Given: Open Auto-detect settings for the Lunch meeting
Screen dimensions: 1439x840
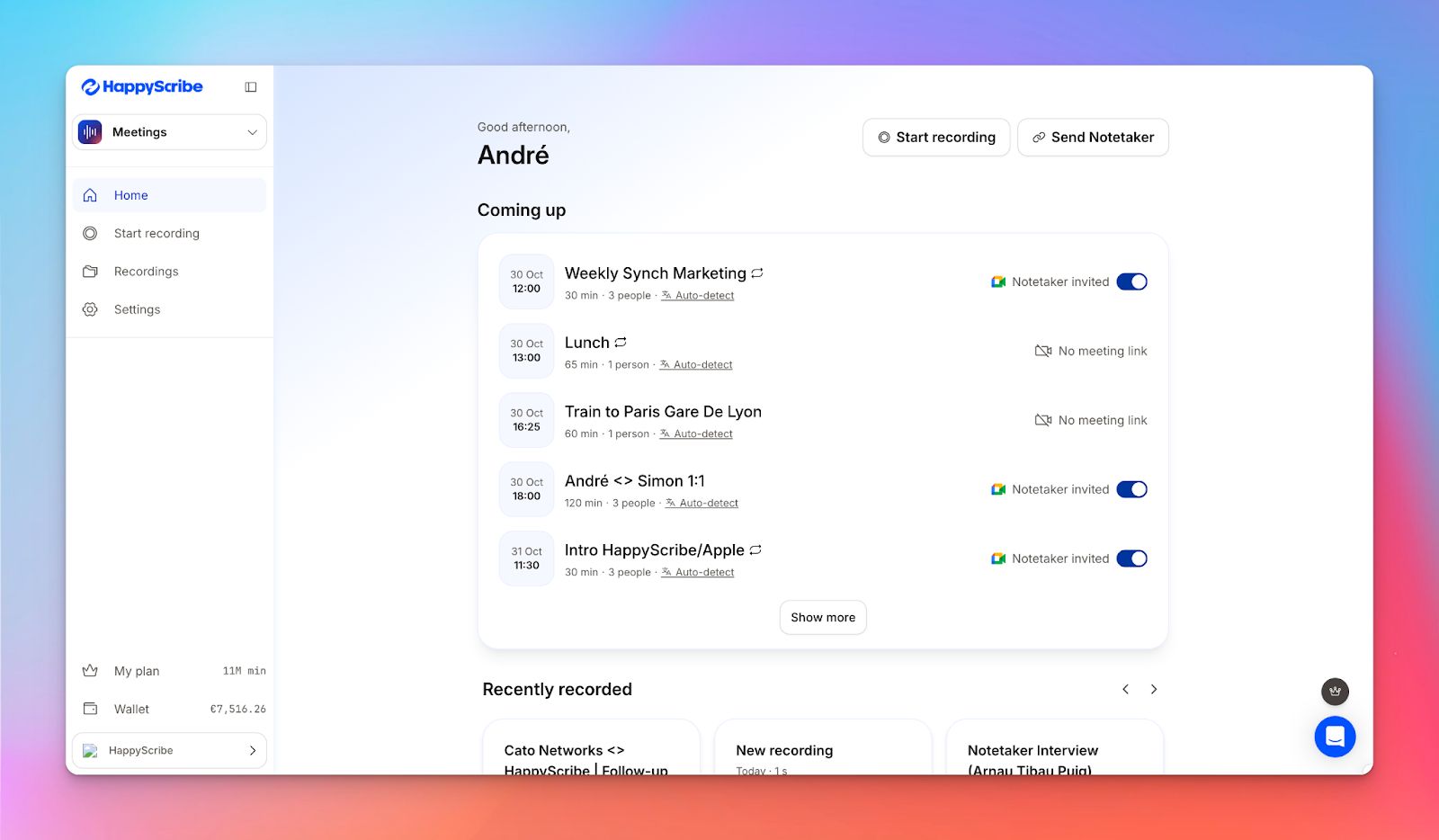Looking at the screenshot, I should [702, 364].
